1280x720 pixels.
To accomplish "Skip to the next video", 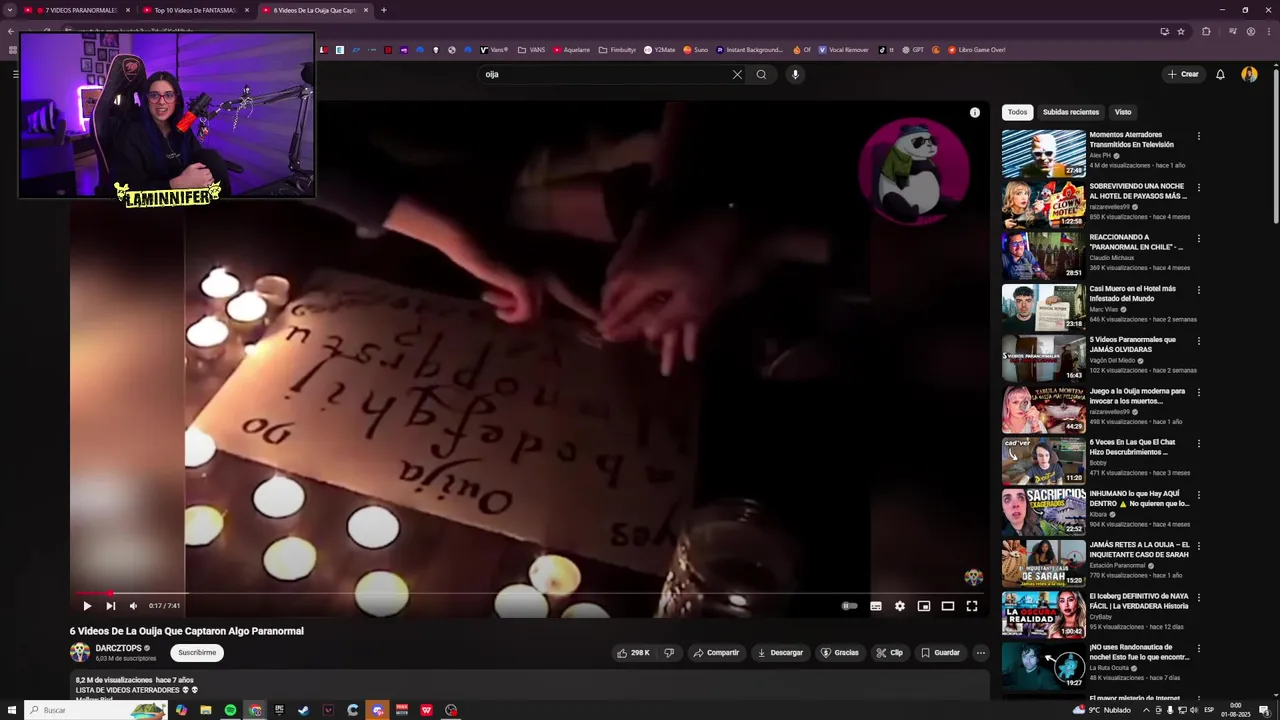I will (x=111, y=606).
